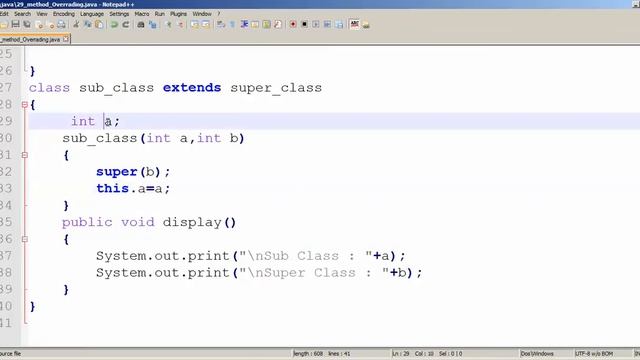Select the method_Overrading.java file tab
This screenshot has width=640, height=360.
[x=31, y=40]
